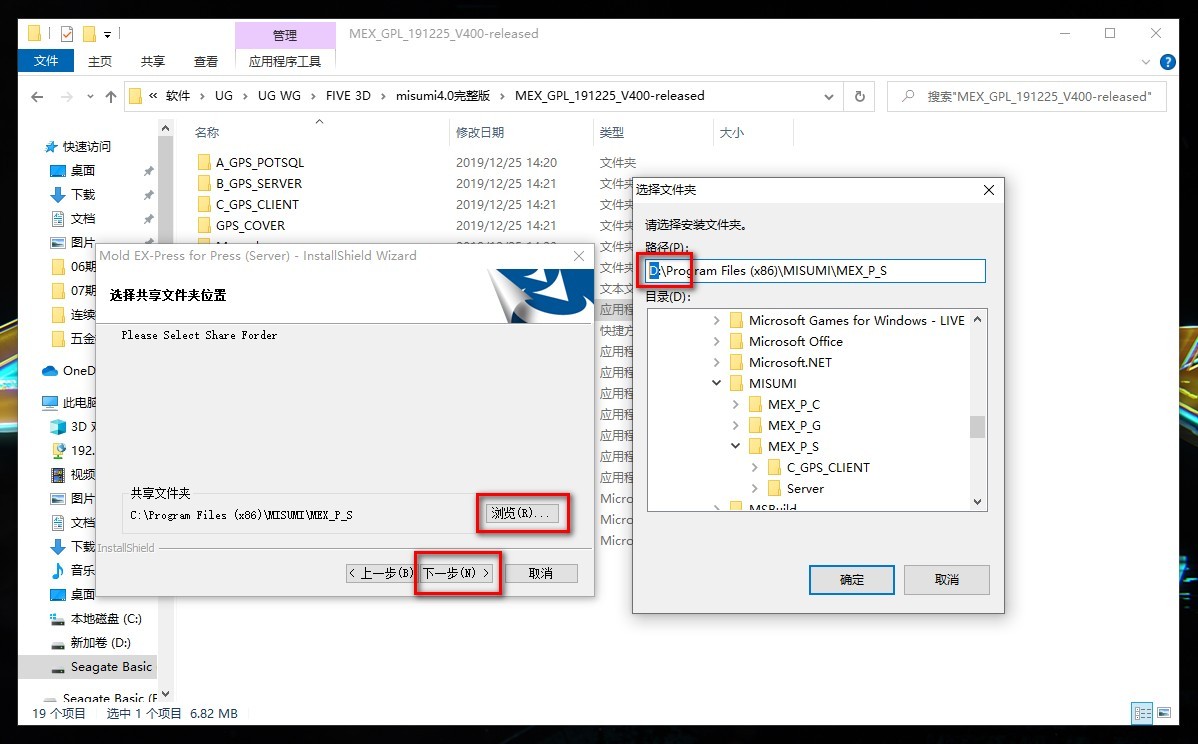Switch to the 查看 ribbon tab

pos(205,61)
